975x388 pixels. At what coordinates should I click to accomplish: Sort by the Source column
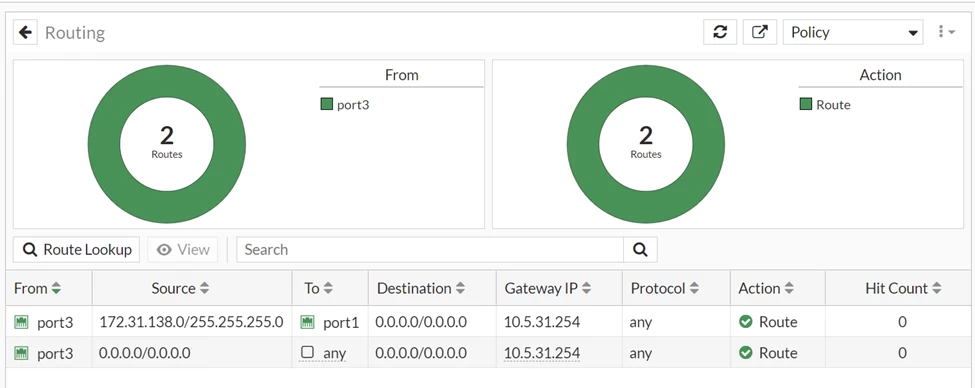click(204, 289)
